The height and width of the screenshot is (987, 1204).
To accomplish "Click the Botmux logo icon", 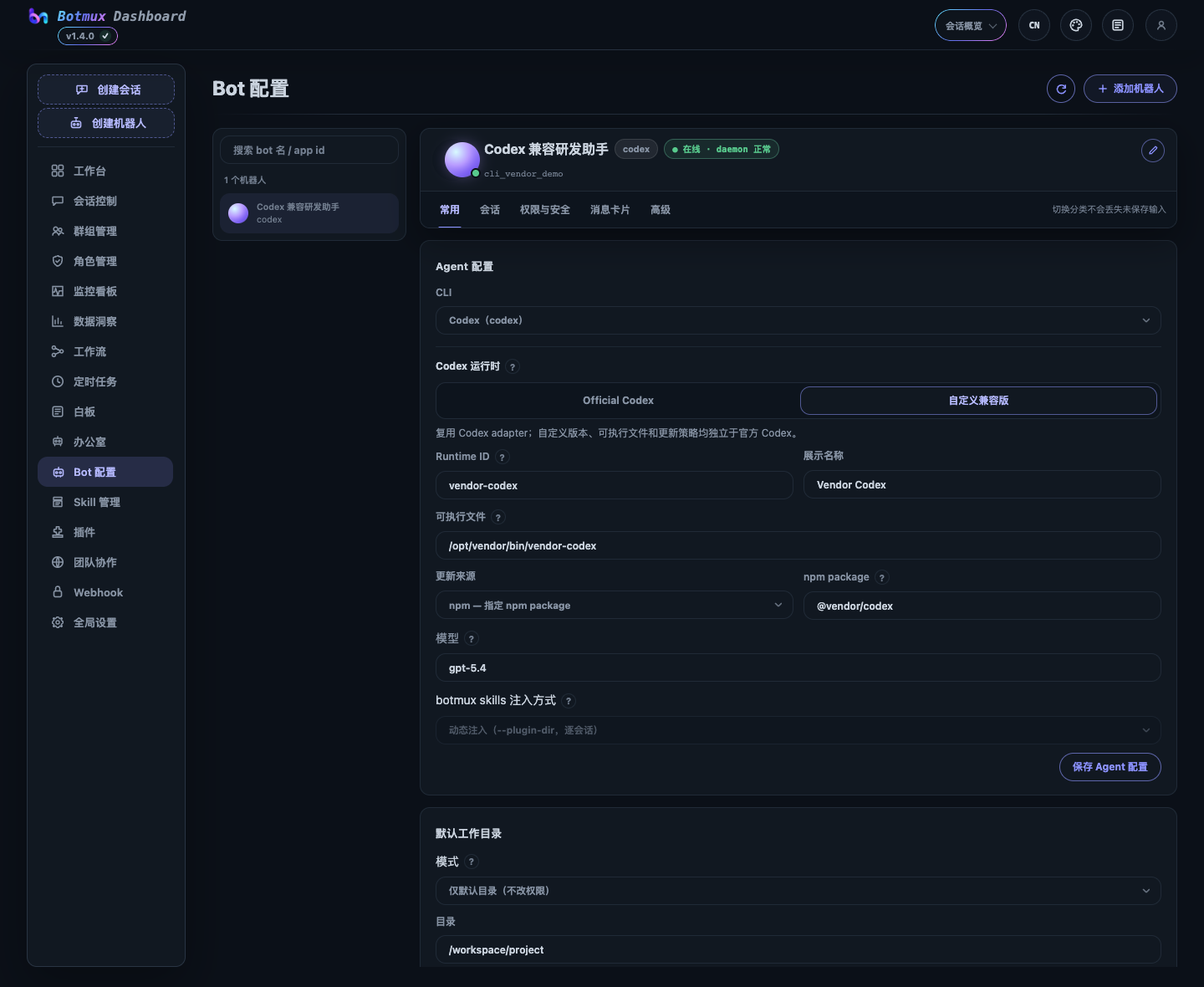I will tap(38, 16).
